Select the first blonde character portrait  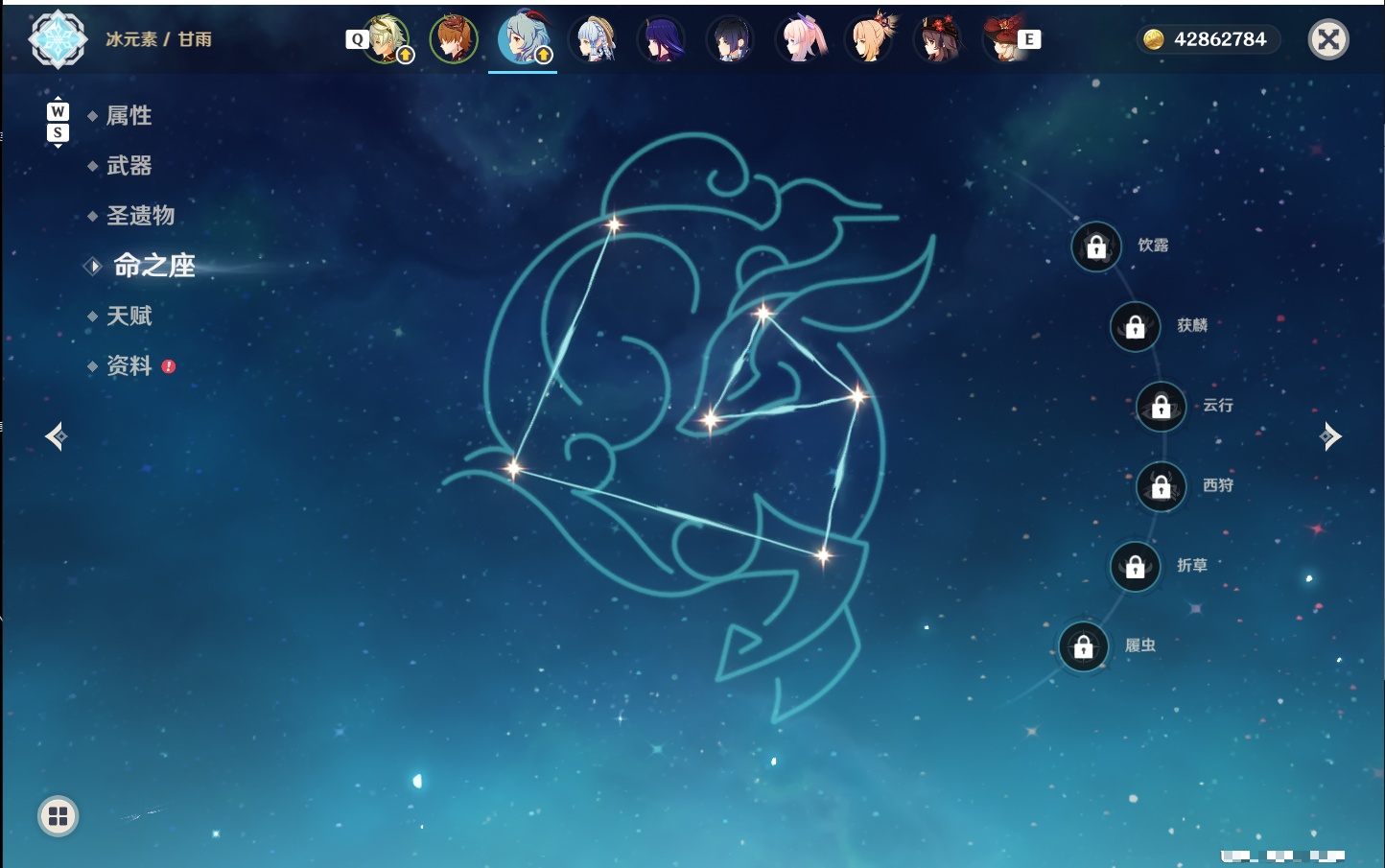[x=386, y=39]
